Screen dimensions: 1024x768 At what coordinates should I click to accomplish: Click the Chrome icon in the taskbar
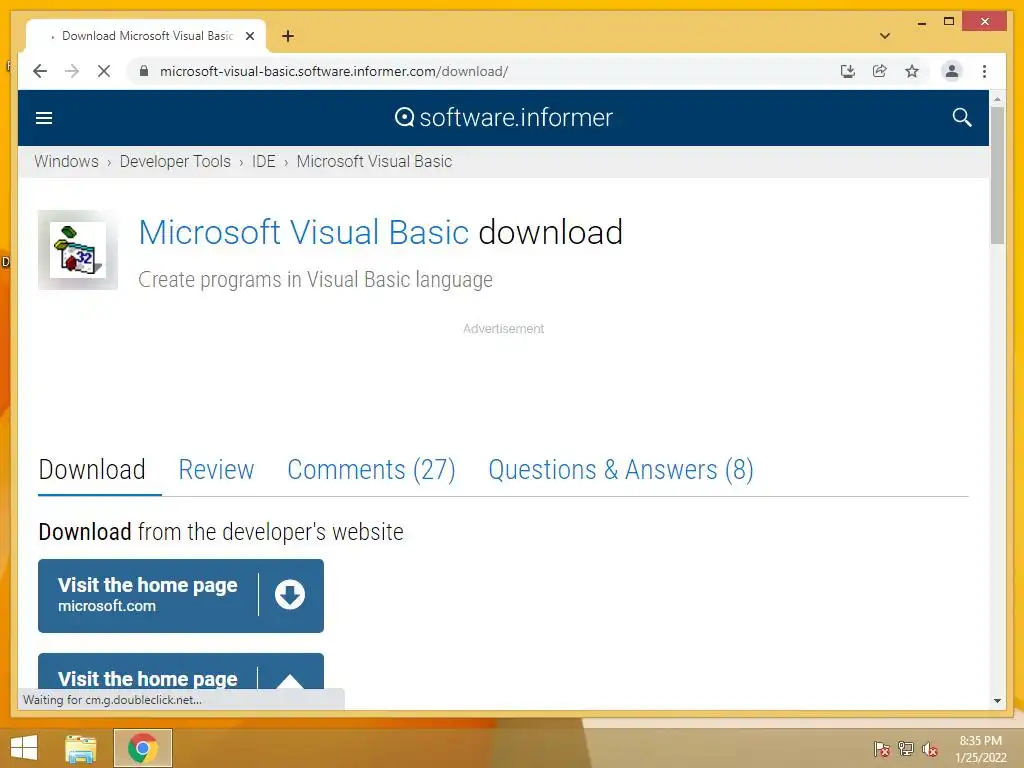point(143,748)
